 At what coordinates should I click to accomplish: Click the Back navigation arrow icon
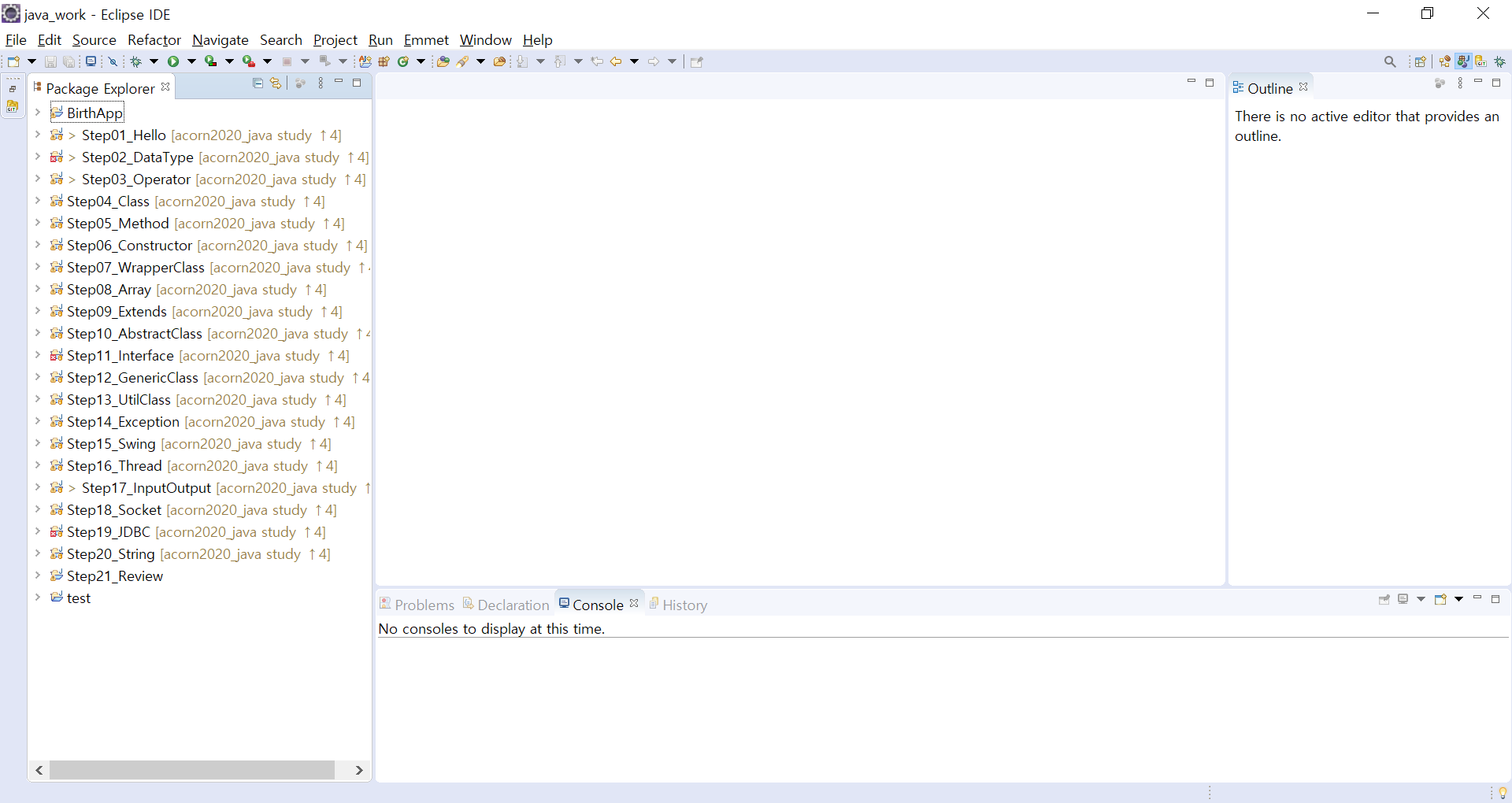tap(616, 61)
